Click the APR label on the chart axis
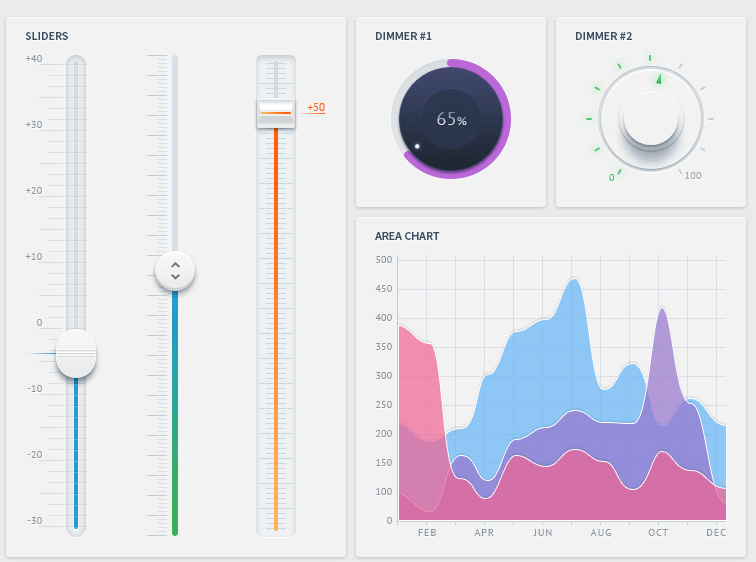 (484, 533)
